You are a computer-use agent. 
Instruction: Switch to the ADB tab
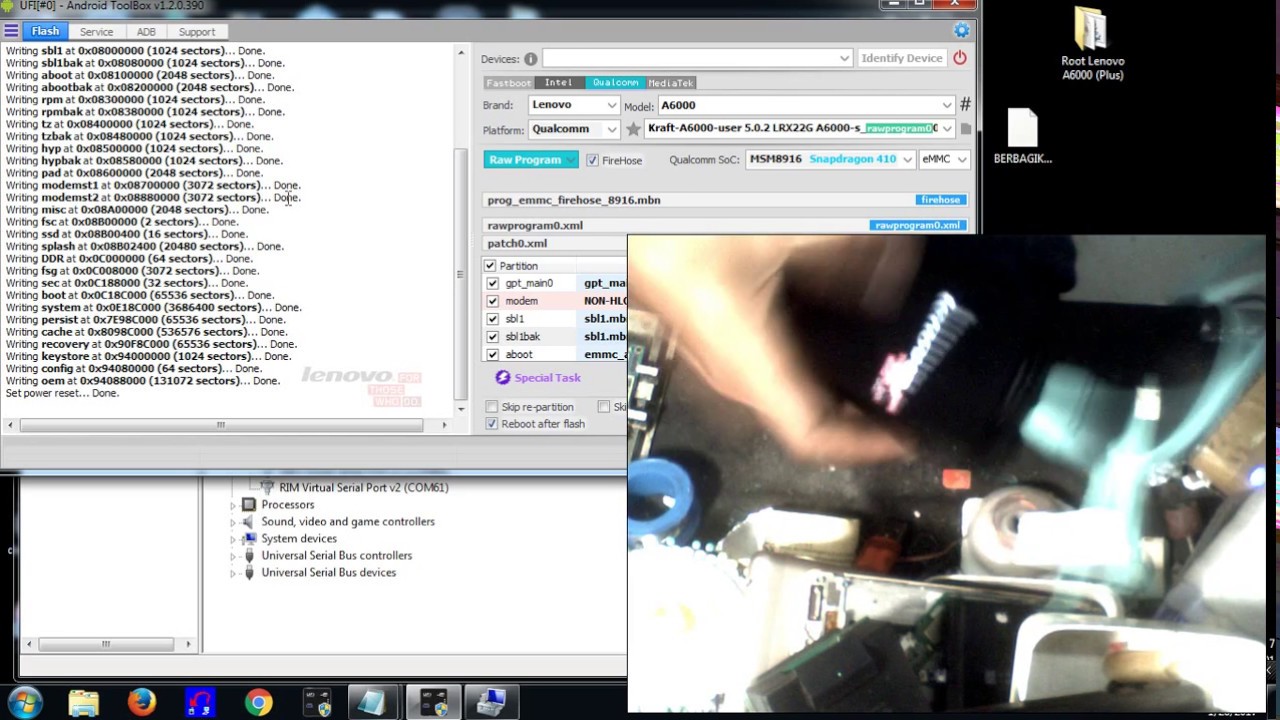(x=146, y=32)
